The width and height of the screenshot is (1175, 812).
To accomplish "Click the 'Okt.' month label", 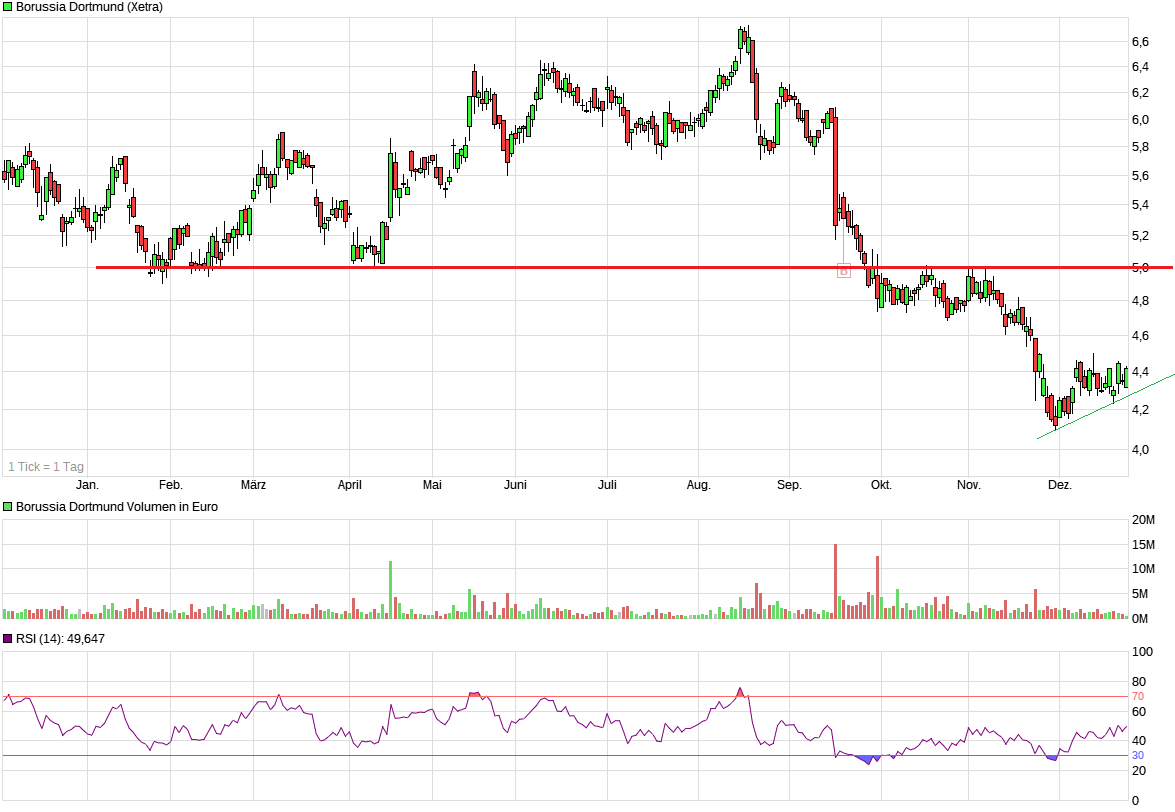I will coord(881,485).
